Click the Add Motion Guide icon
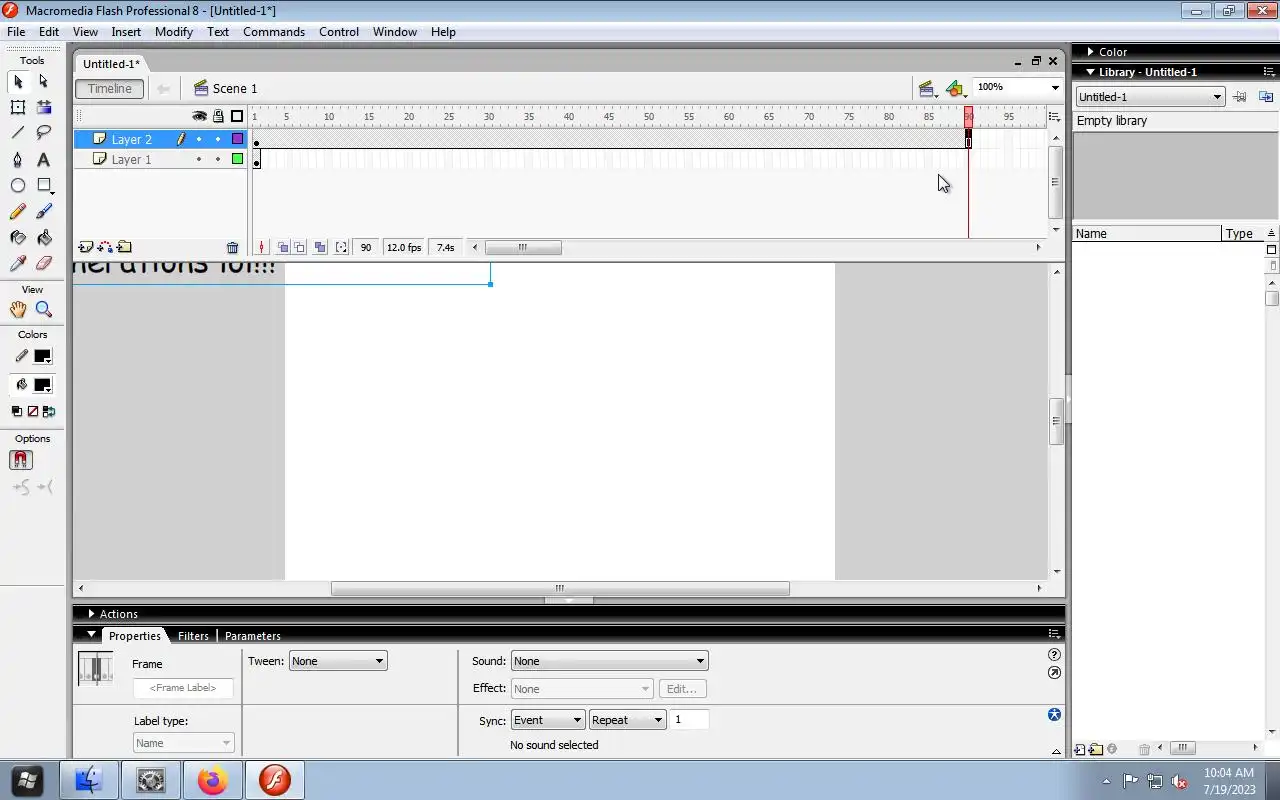1280x800 pixels. point(105,247)
